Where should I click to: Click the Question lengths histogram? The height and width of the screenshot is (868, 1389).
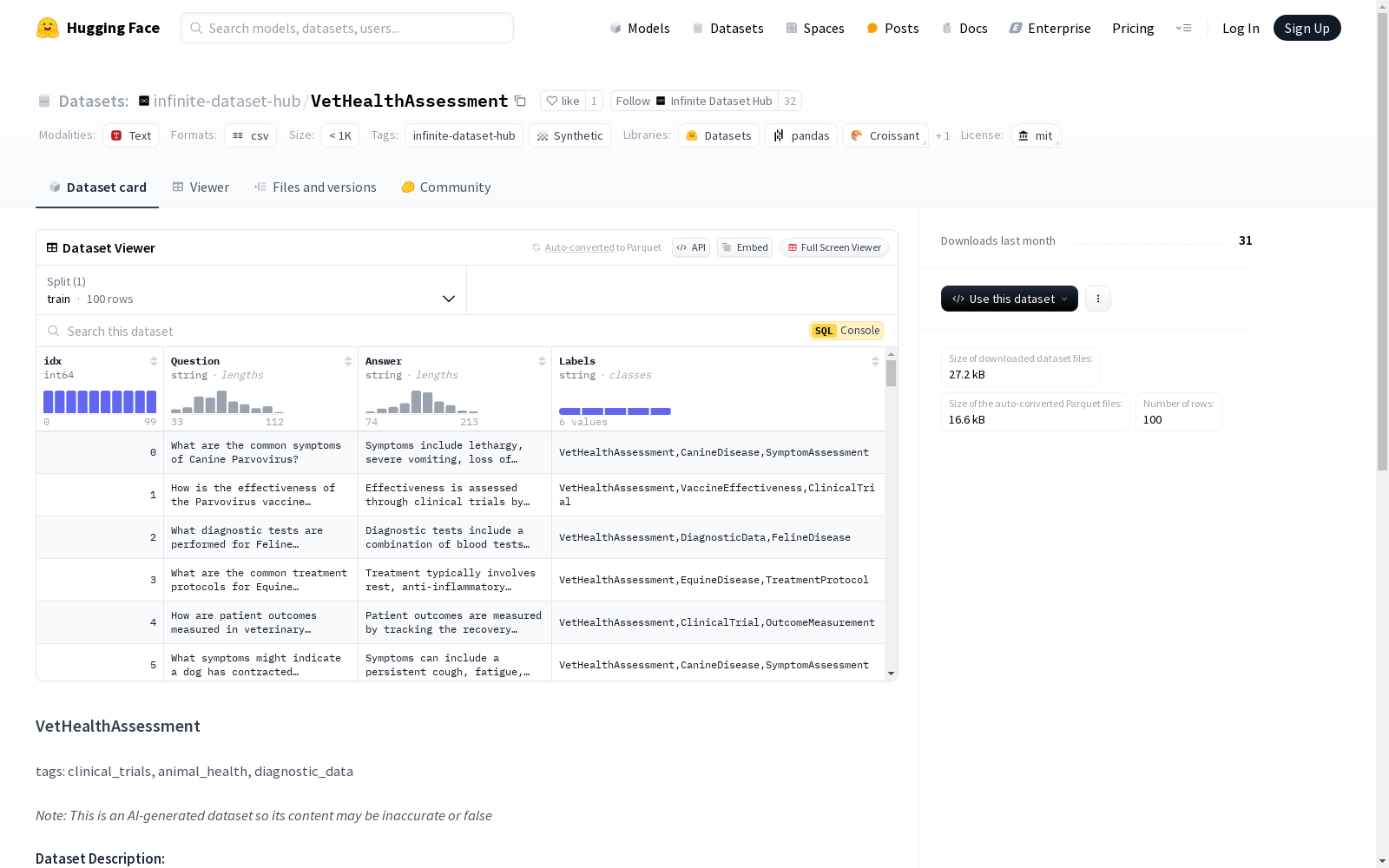coord(227,402)
